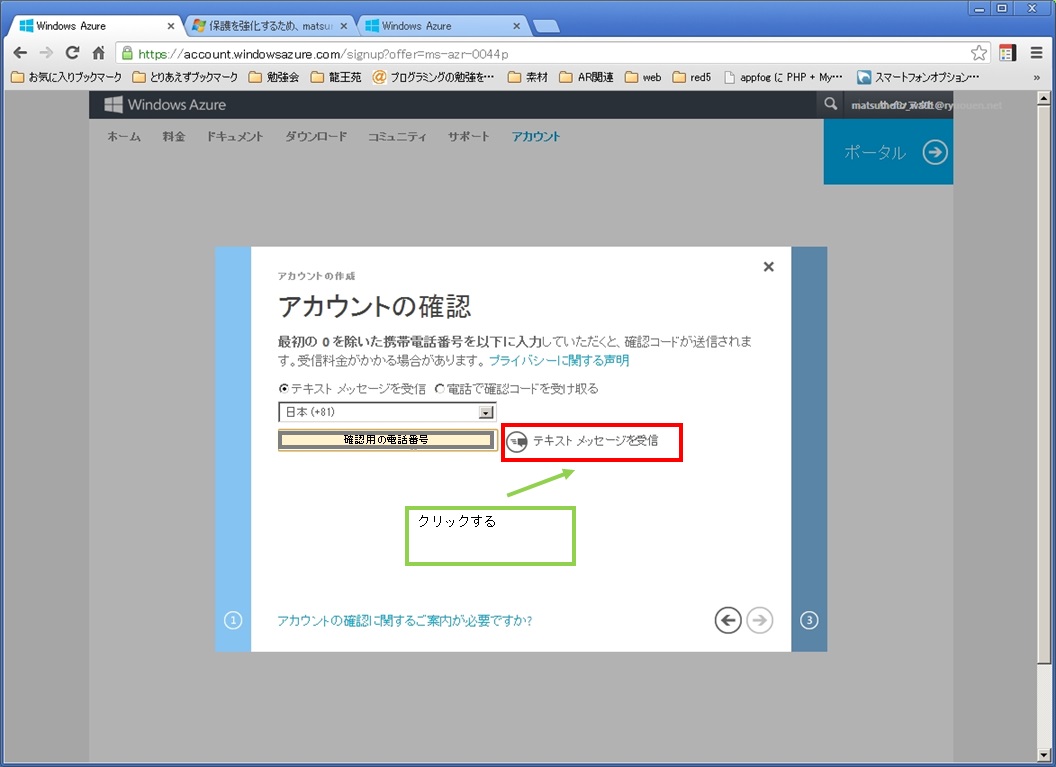1056x767 pixels.
Task: Click the step 3 circle in the dialog
Action: 809,620
